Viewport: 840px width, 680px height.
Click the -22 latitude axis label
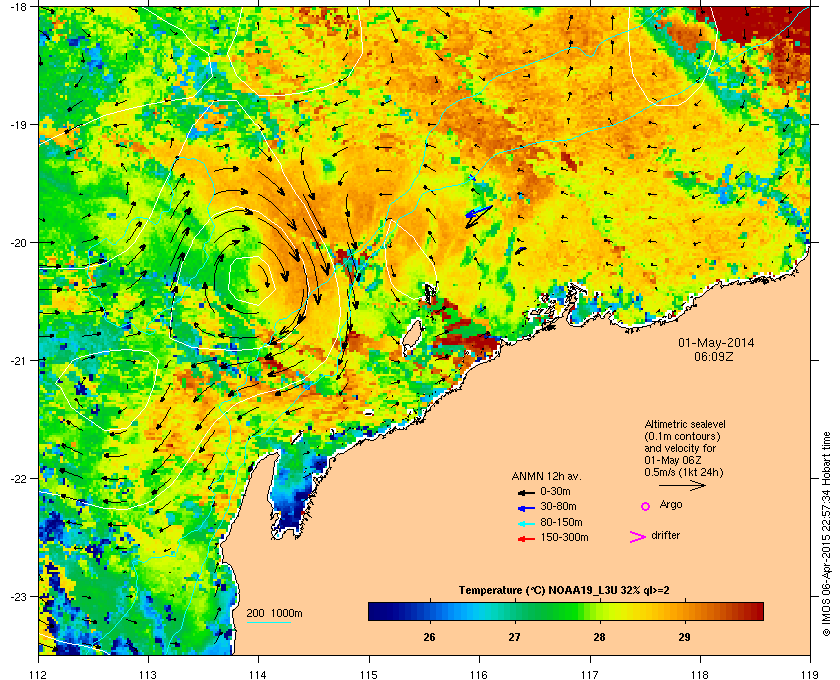coord(18,478)
